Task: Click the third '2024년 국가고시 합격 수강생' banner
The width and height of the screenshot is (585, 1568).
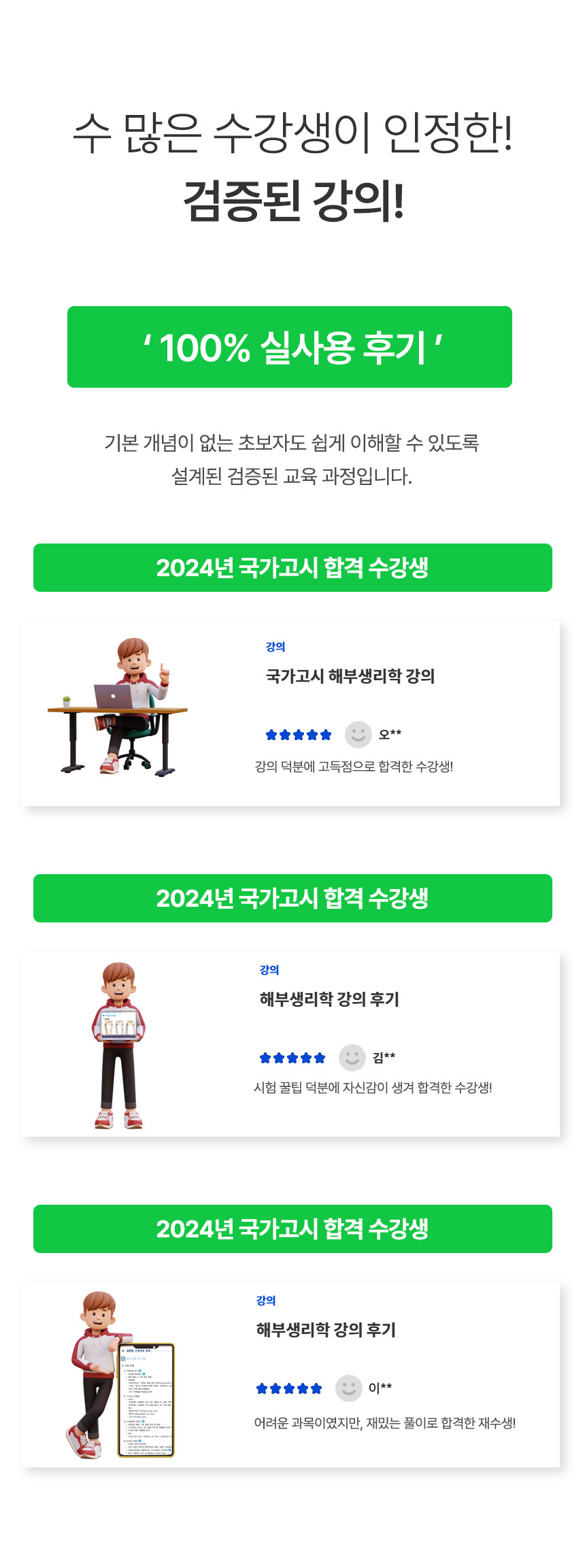Action: [x=292, y=1229]
